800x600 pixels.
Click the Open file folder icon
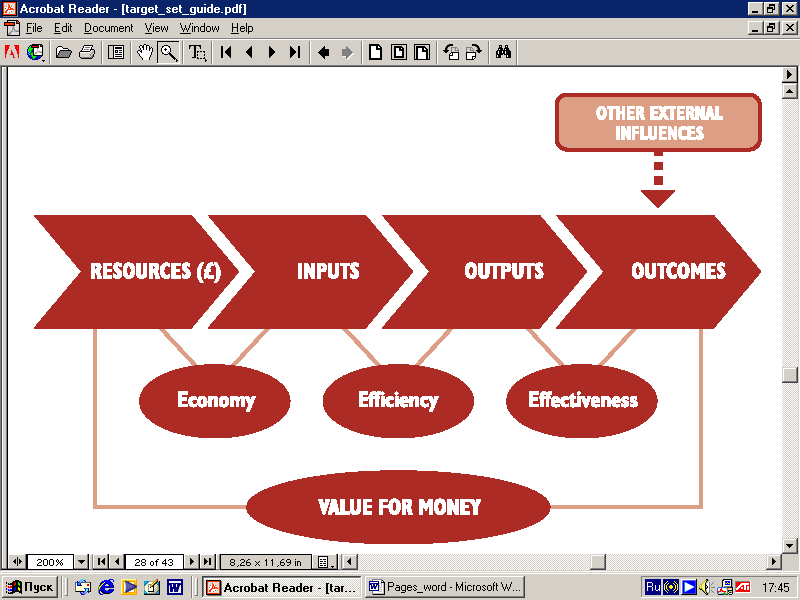tap(63, 52)
